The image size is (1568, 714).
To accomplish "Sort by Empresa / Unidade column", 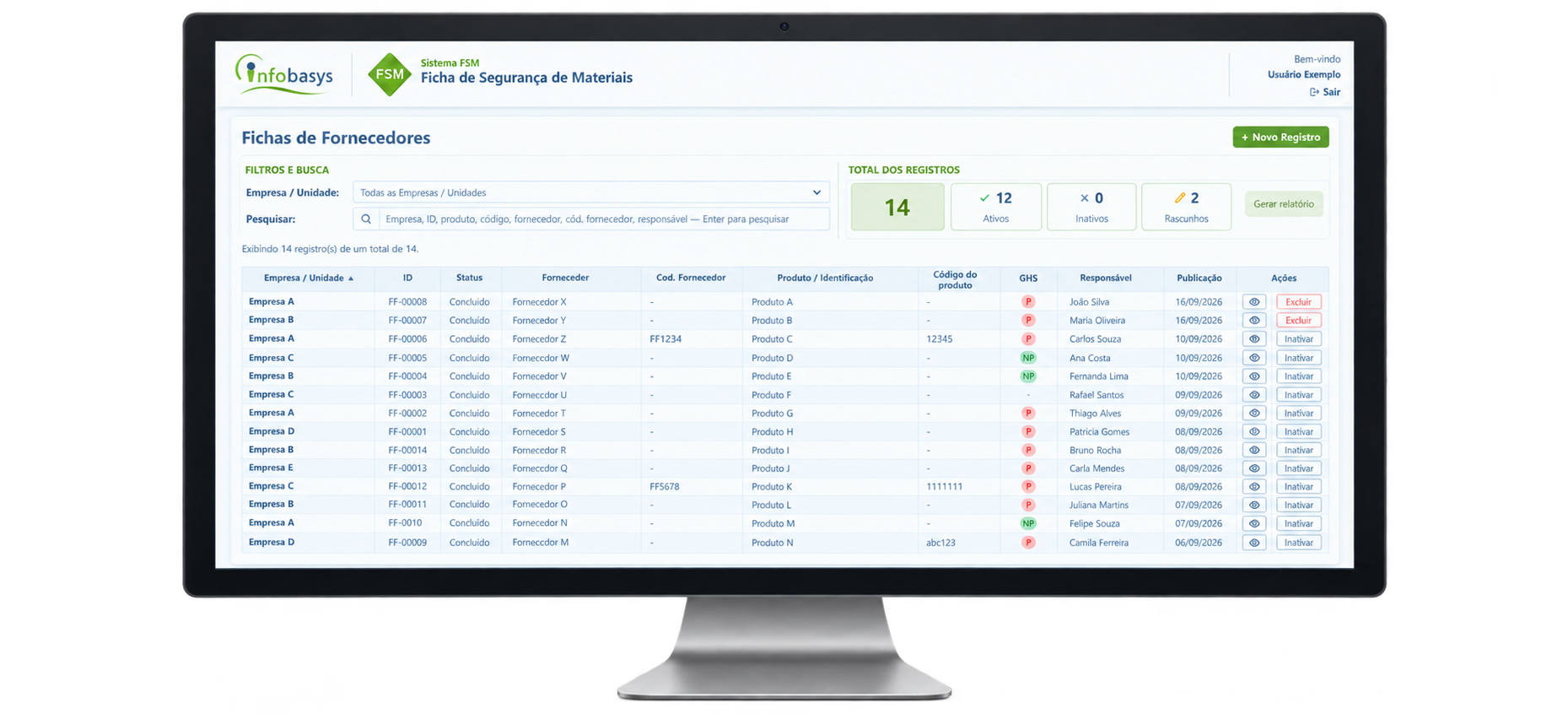I will coord(309,278).
